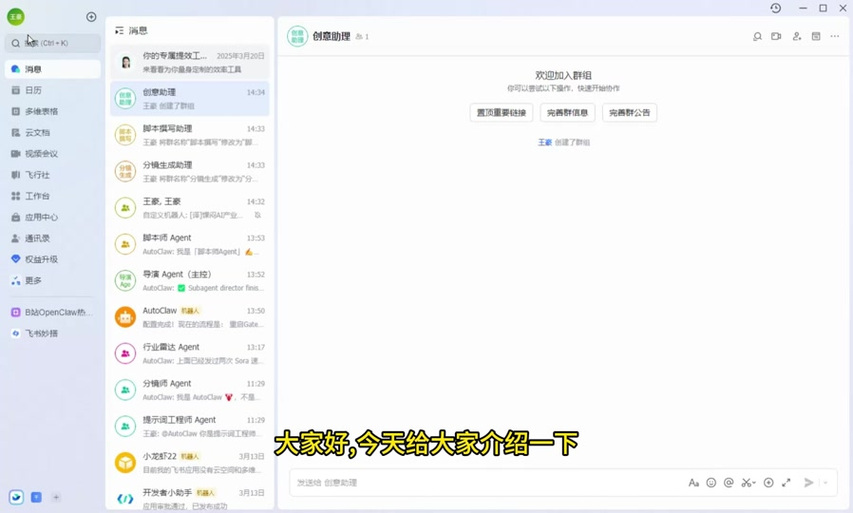The height and width of the screenshot is (513, 853).
Task: Open the 王豪, 王豪 group chat
Action: click(189, 208)
